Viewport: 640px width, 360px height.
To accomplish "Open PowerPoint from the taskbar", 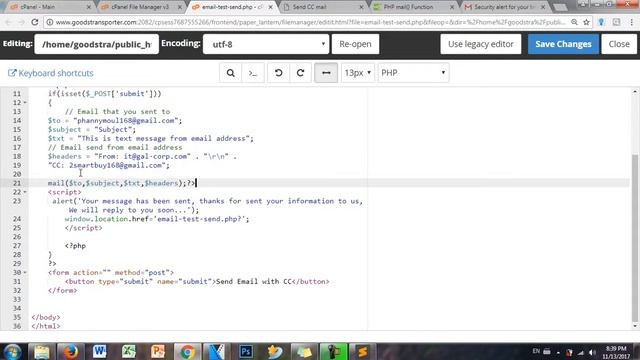I will pyautogui.click(x=158, y=351).
